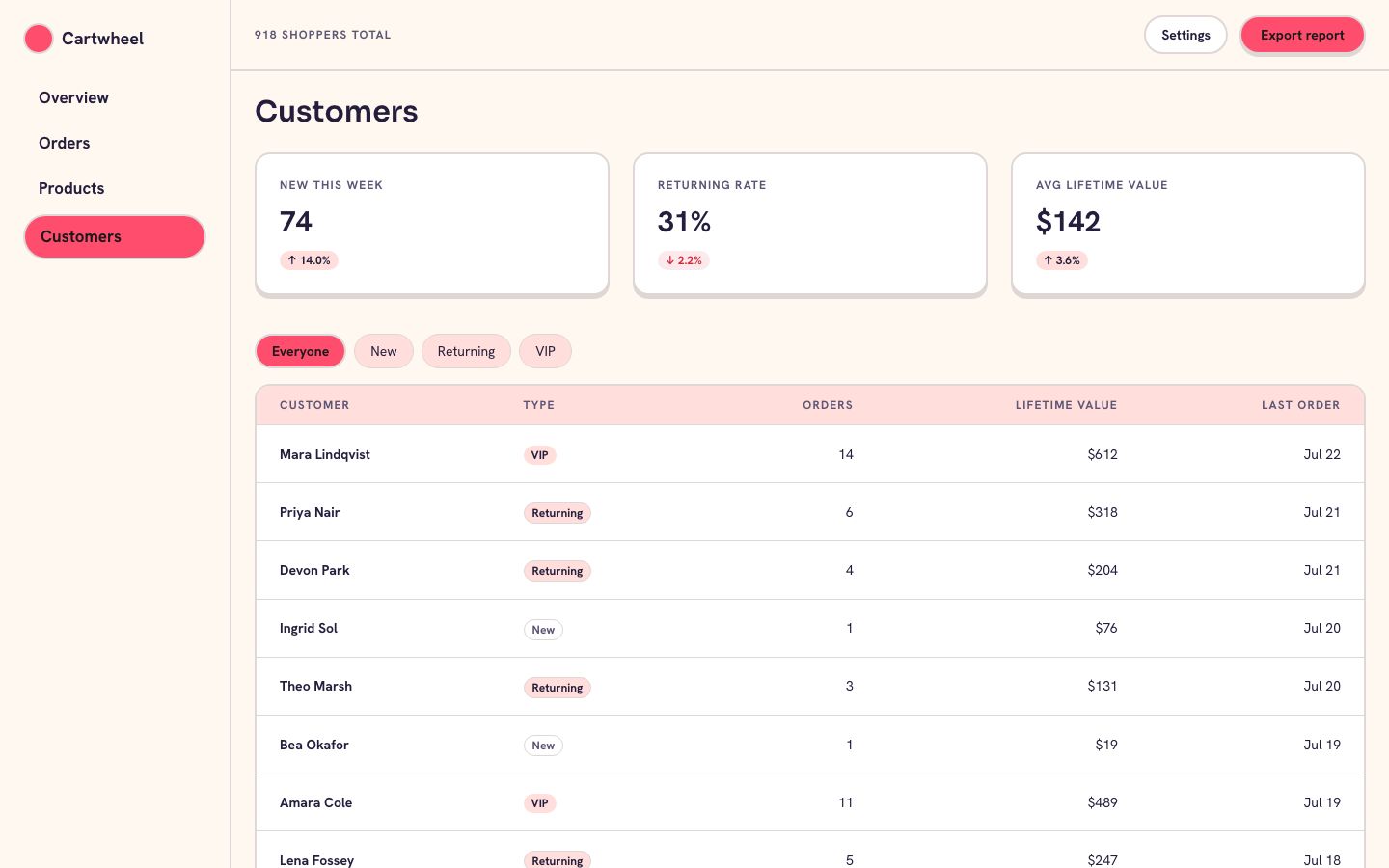The width and height of the screenshot is (1389, 868).
Task: Open the Overview page
Action: (x=73, y=97)
